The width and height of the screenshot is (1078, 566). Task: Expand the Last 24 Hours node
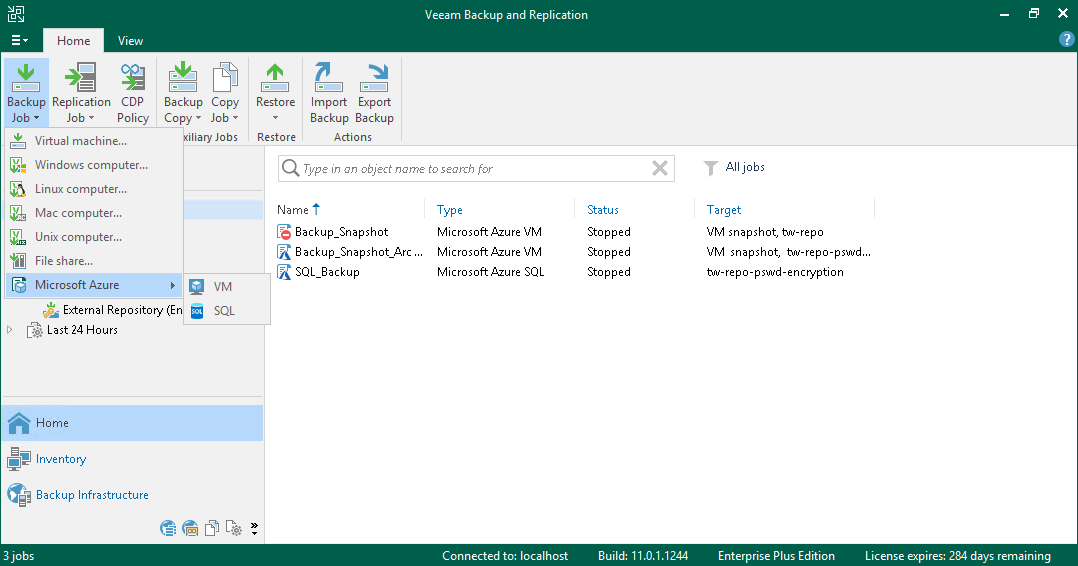[10, 330]
